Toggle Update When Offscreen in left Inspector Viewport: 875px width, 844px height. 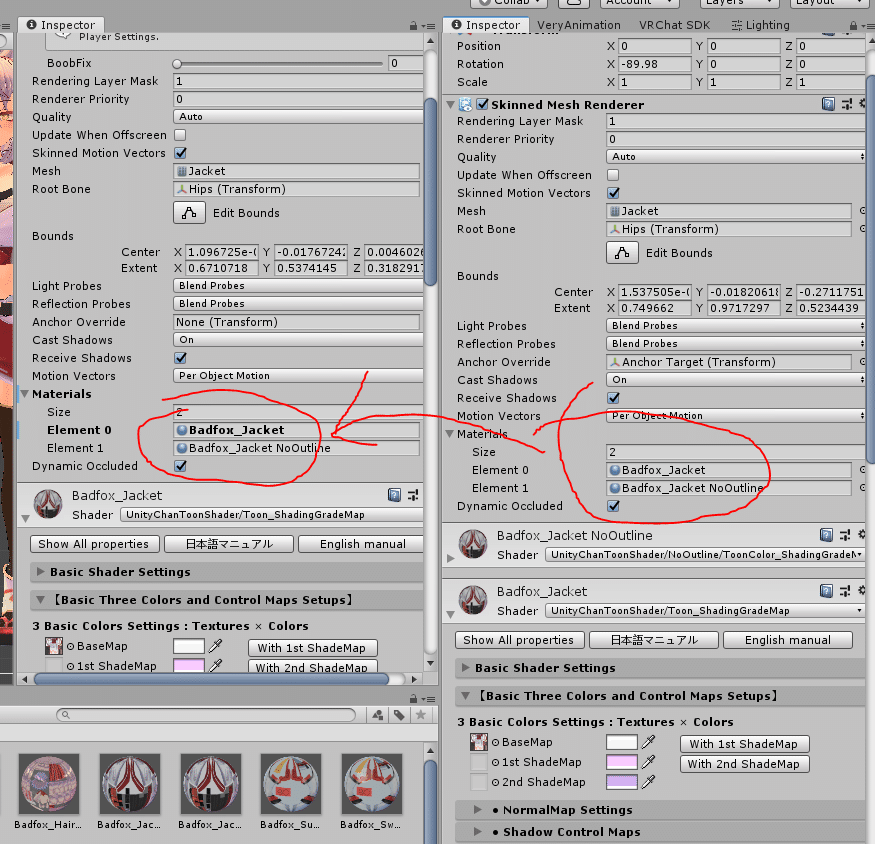coord(180,135)
